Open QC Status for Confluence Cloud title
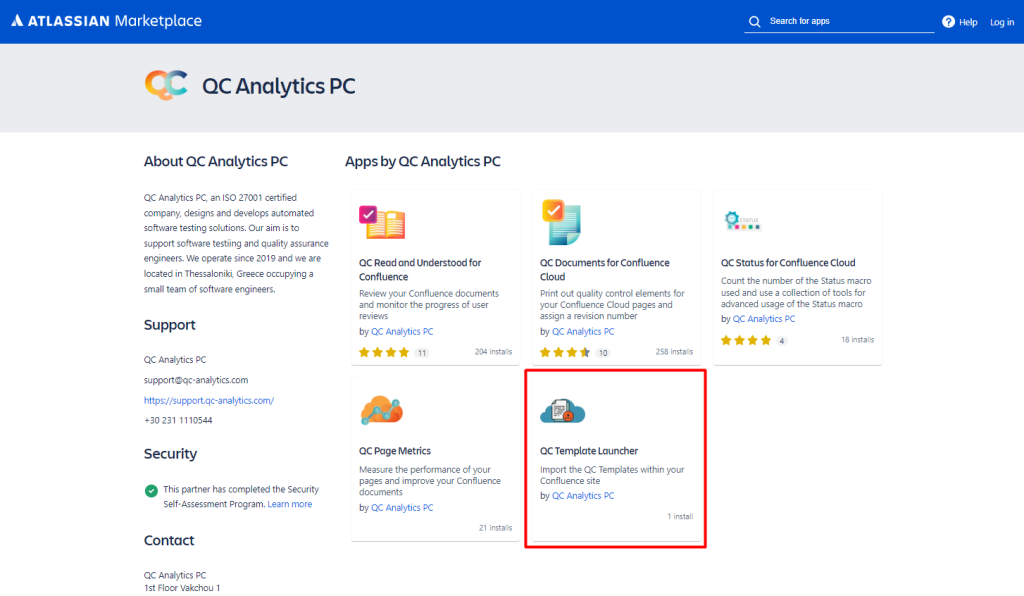This screenshot has width=1024, height=596. pyautogui.click(x=788, y=262)
